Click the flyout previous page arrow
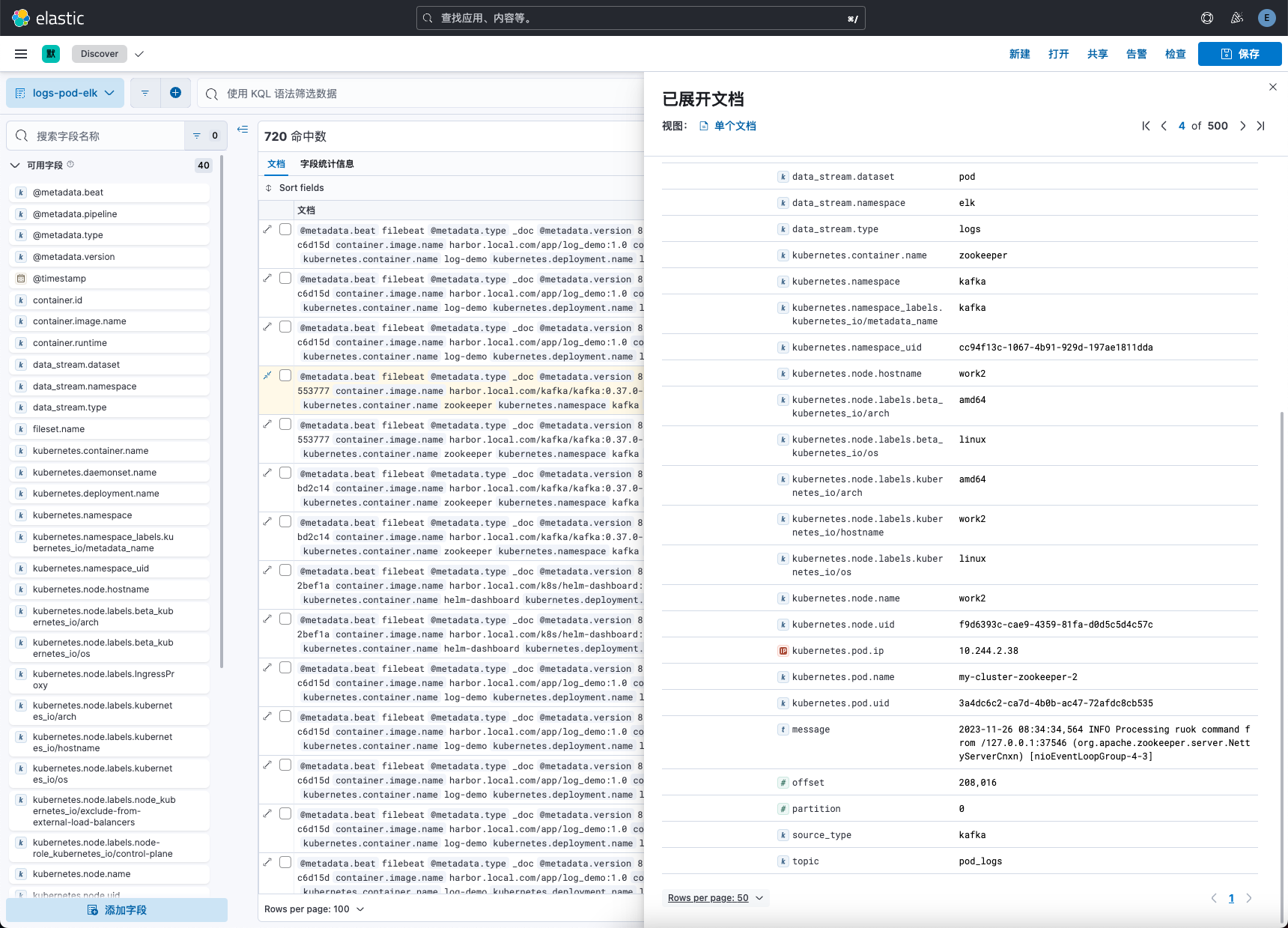The width and height of the screenshot is (1288, 928). click(x=1214, y=898)
